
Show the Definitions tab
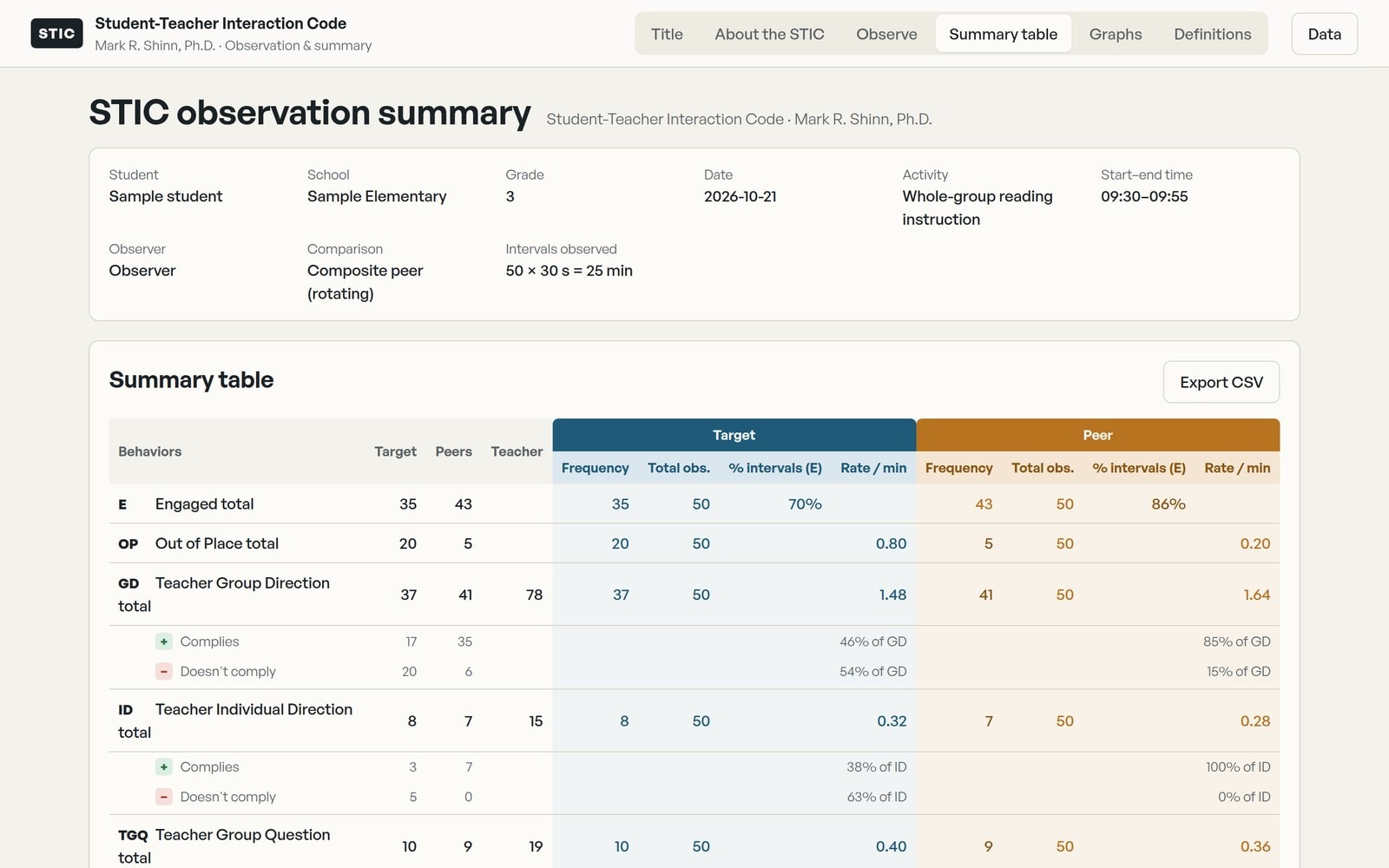(1212, 34)
